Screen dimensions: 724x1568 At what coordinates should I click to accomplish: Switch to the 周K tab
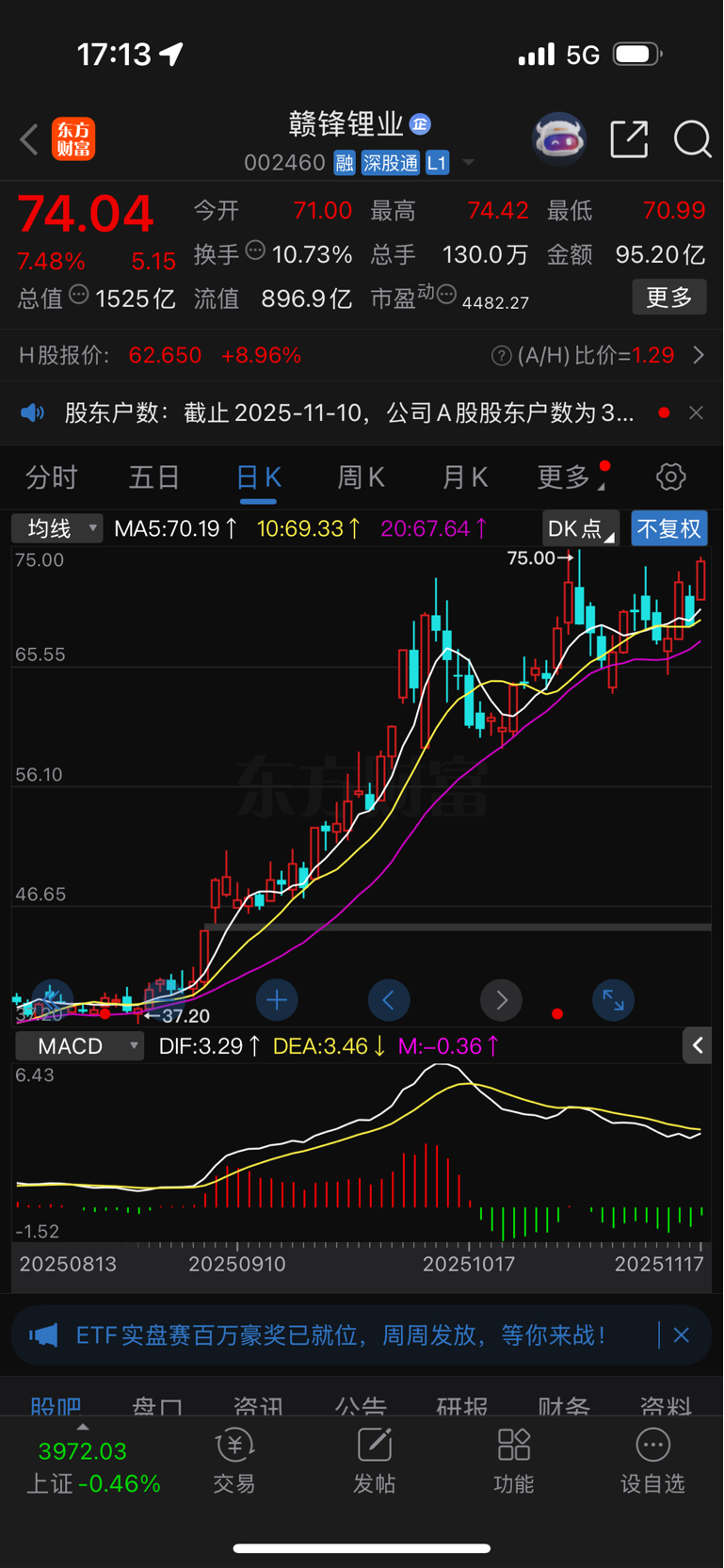click(361, 477)
